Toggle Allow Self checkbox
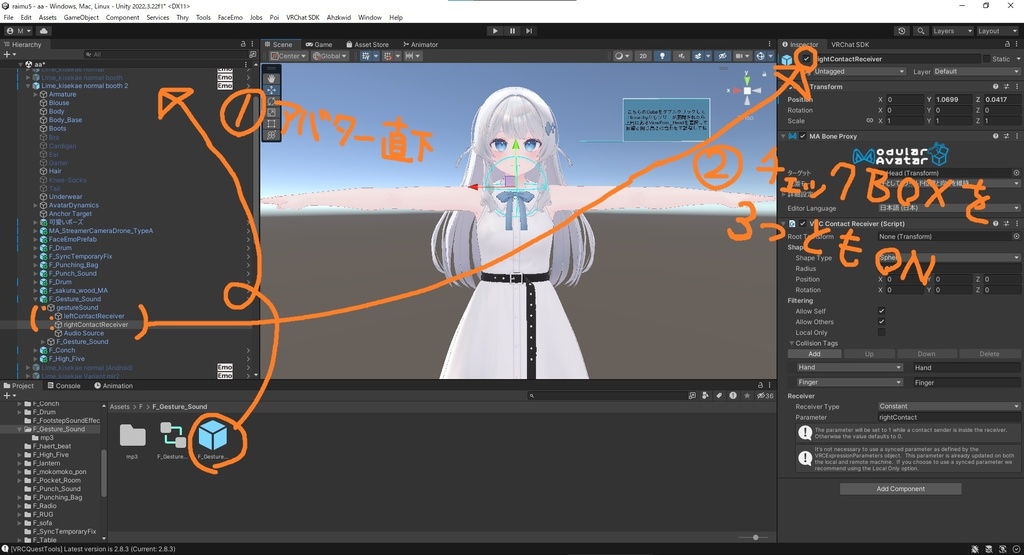This screenshot has width=1024, height=555. (882, 311)
